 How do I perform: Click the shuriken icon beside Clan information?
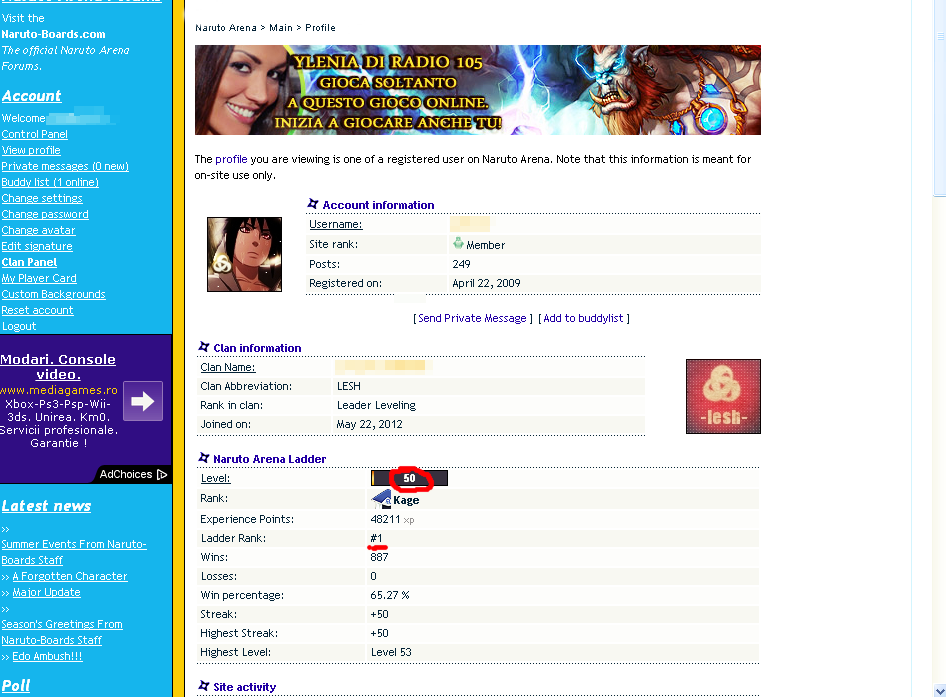(204, 347)
